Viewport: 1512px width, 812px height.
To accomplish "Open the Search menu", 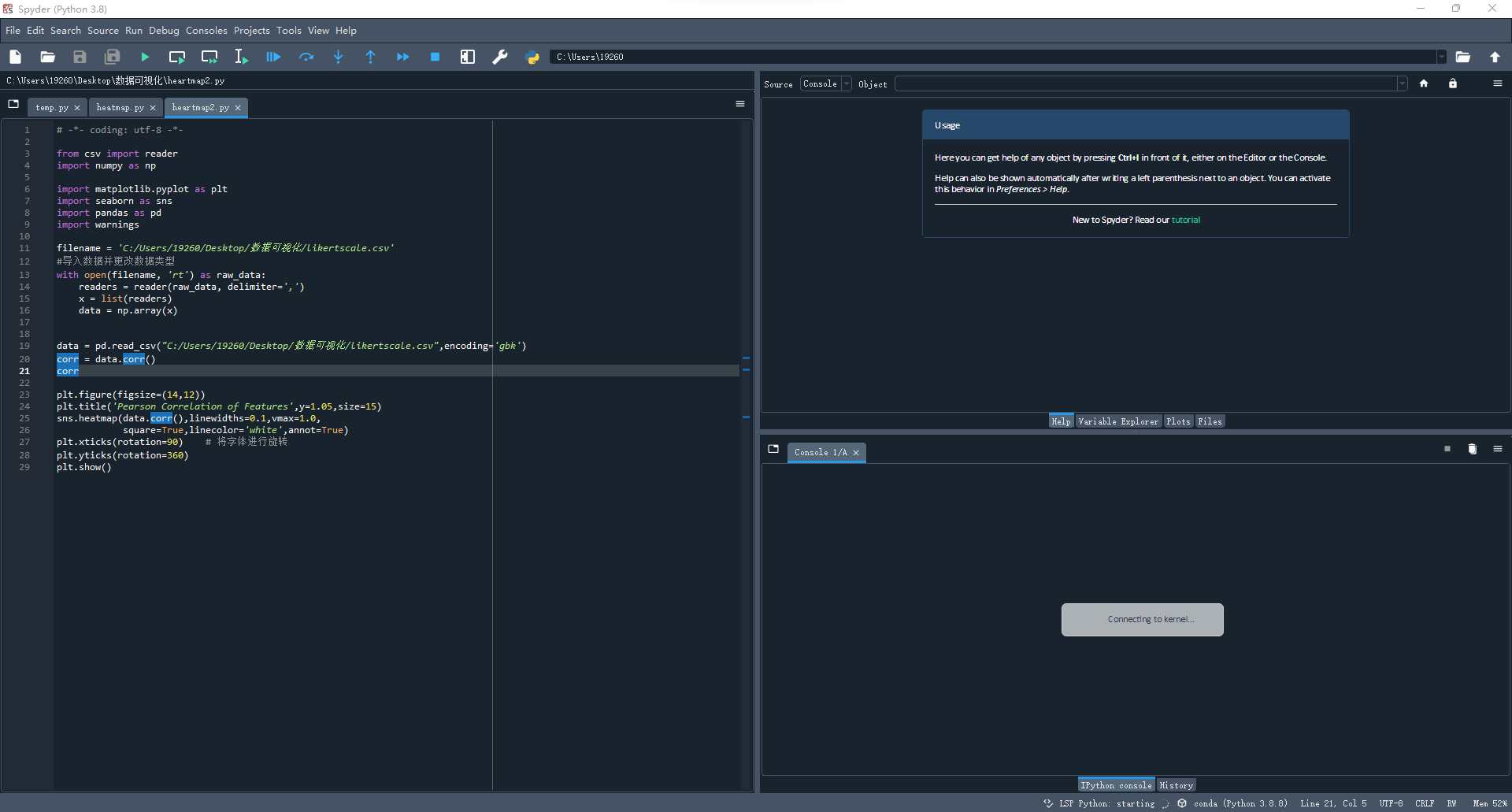I will [x=66, y=31].
